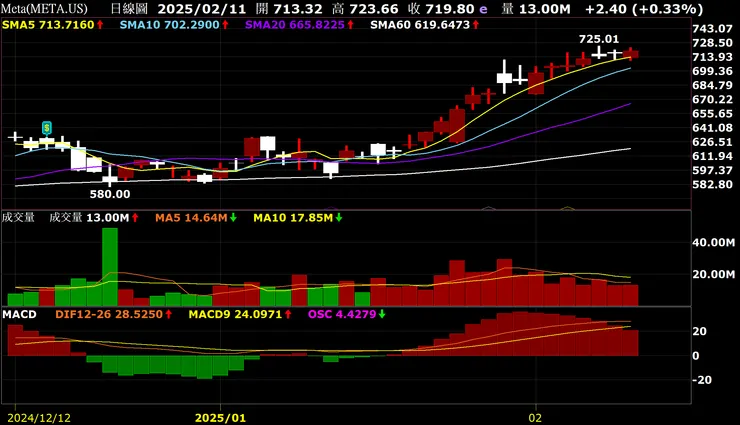Click the 670.22 price axis label
This screenshot has height=425, width=740.
click(713, 100)
